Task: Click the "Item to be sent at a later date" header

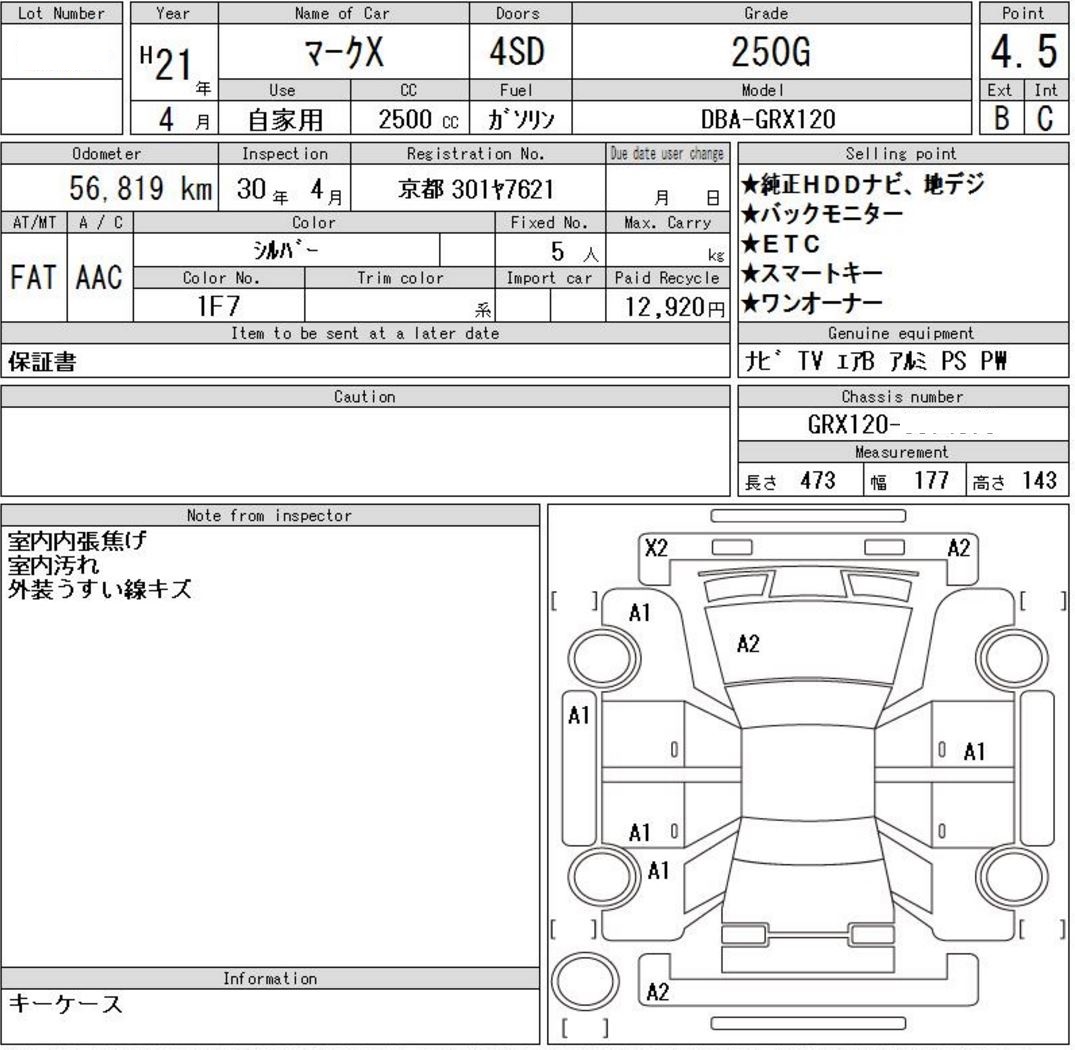Action: 365,333
